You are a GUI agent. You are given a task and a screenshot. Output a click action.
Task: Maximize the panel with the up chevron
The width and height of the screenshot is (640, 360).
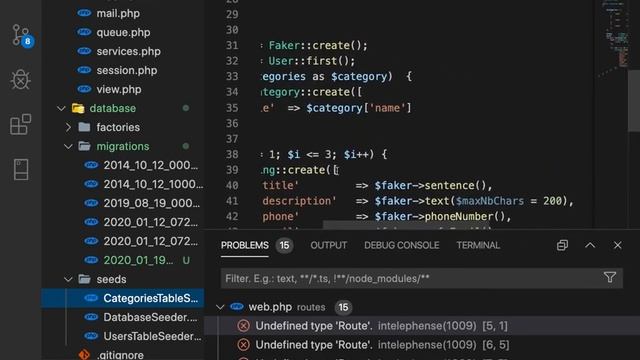(x=590, y=245)
